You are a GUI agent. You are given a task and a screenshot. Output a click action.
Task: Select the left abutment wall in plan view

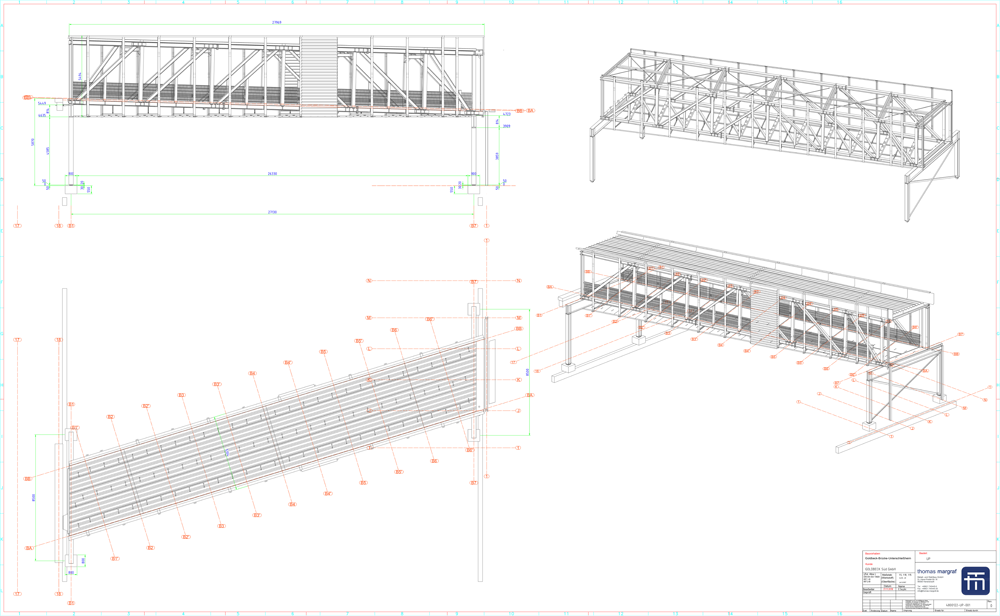click(64, 430)
